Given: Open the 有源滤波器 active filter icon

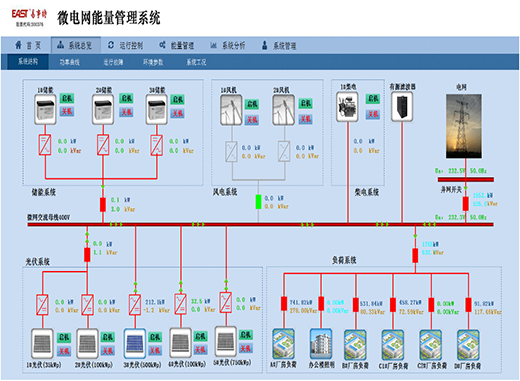Looking at the screenshot, I should coord(402,107).
